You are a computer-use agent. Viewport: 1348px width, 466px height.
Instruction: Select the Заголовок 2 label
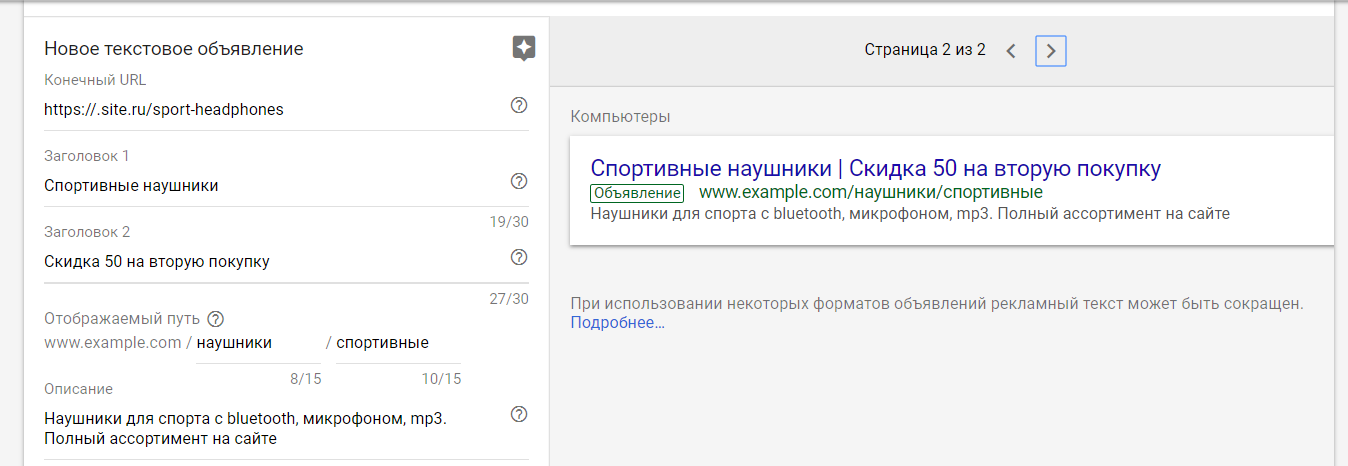(x=87, y=232)
